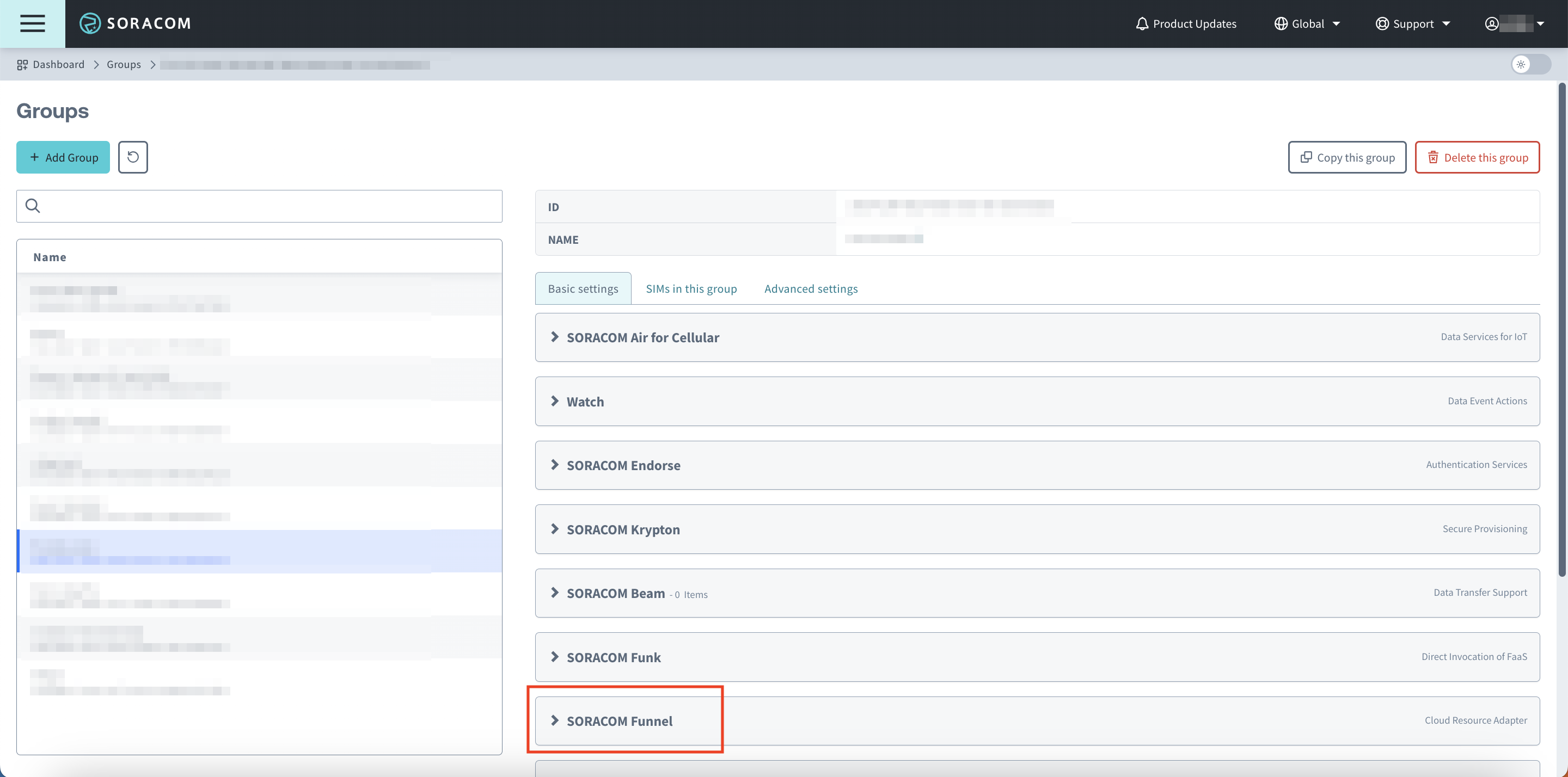Expand the SORACOM Beam section
Screen dimensions: 1568x777
pyautogui.click(x=615, y=593)
